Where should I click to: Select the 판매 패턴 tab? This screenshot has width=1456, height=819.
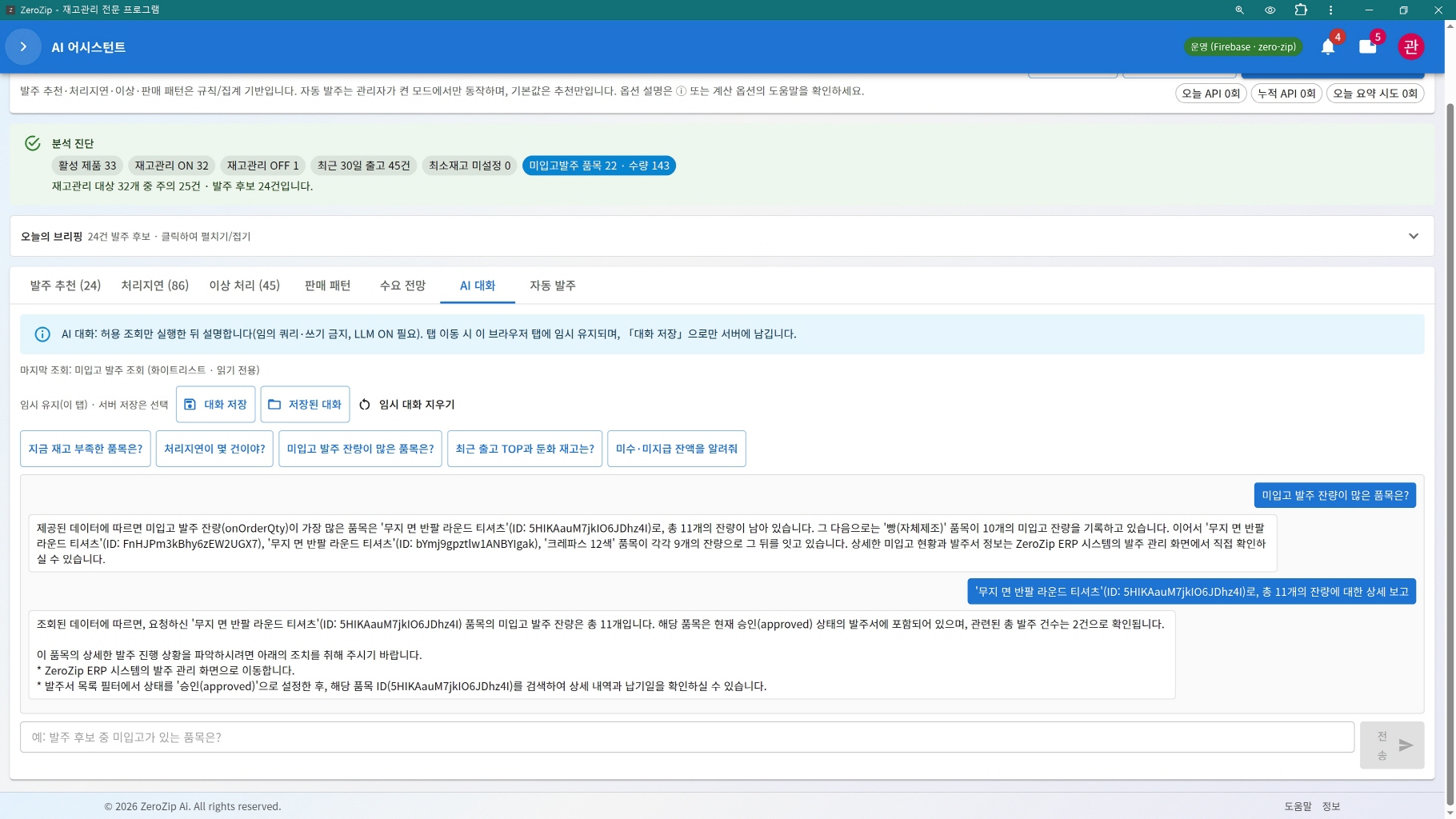(327, 286)
